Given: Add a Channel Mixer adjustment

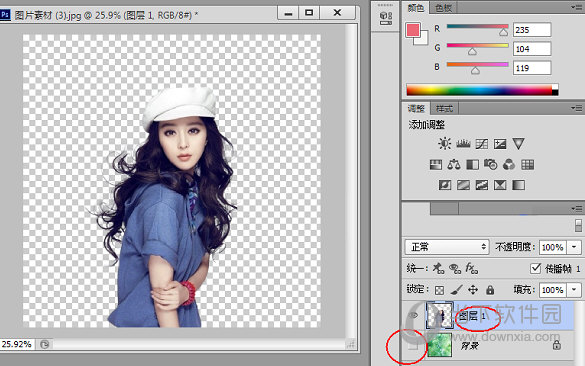Looking at the screenshot, I should coord(509,165).
